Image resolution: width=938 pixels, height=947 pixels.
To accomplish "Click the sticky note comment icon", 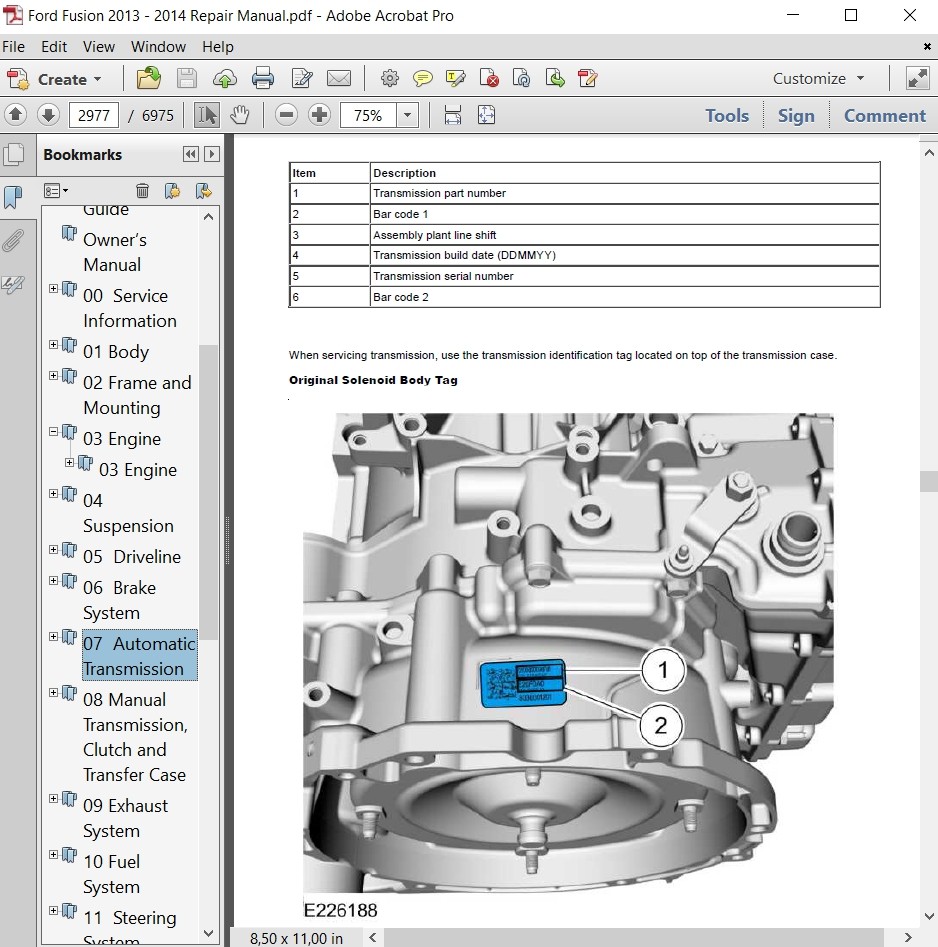I will 423,79.
